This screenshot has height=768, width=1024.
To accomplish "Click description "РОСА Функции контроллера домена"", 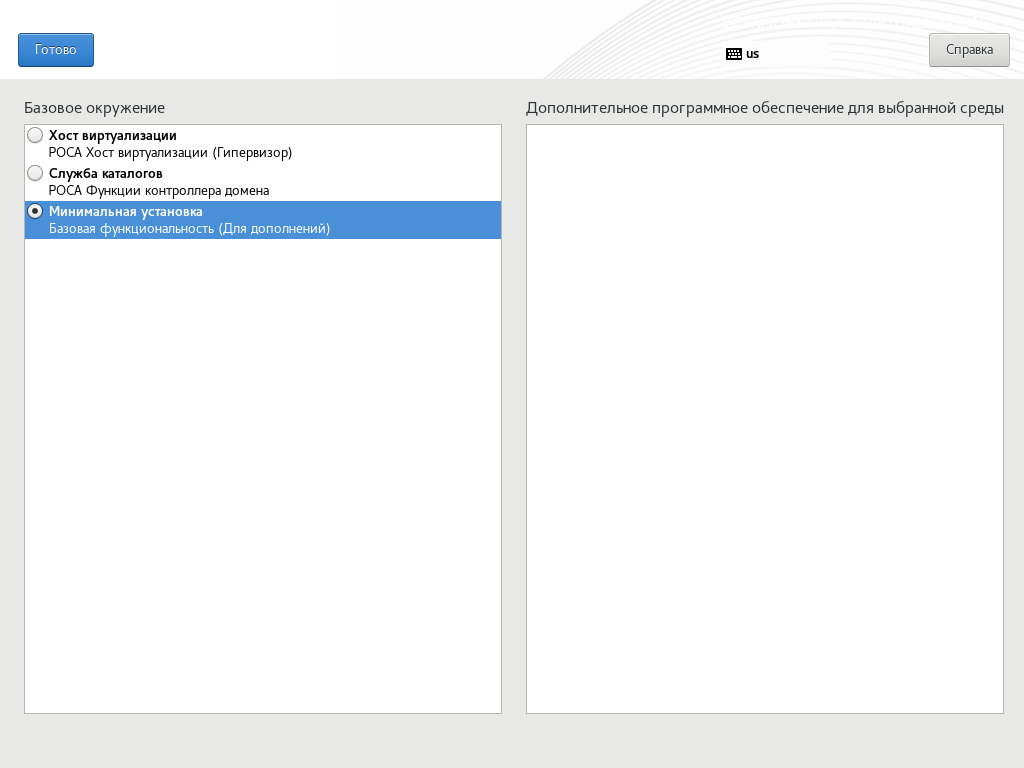I will [159, 190].
